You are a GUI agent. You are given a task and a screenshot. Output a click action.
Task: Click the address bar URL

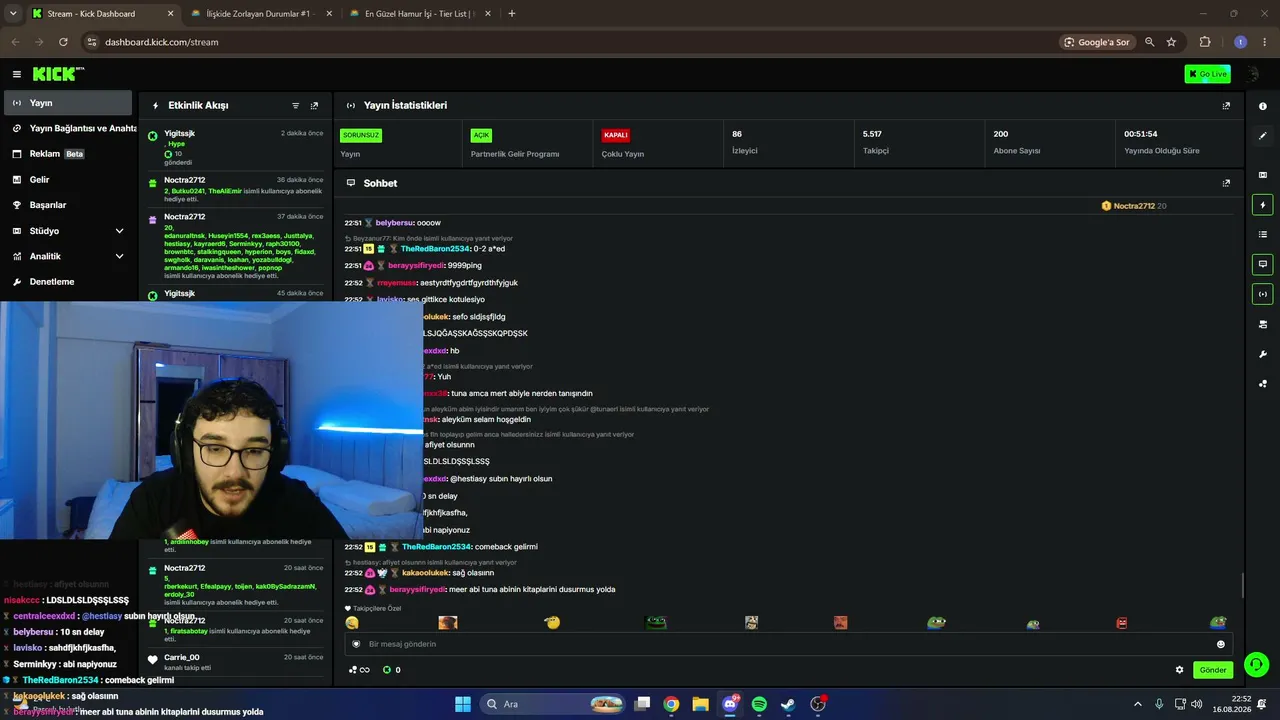pyautogui.click(x=161, y=42)
